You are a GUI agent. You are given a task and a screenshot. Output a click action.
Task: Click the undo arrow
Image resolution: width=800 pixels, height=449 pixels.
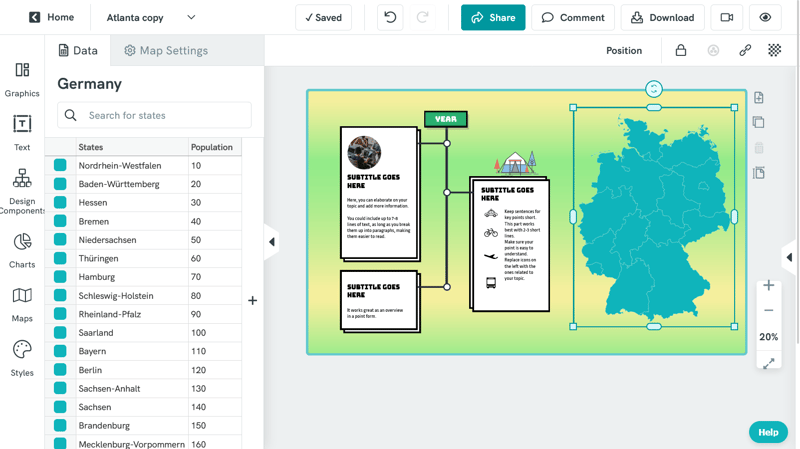(x=390, y=17)
